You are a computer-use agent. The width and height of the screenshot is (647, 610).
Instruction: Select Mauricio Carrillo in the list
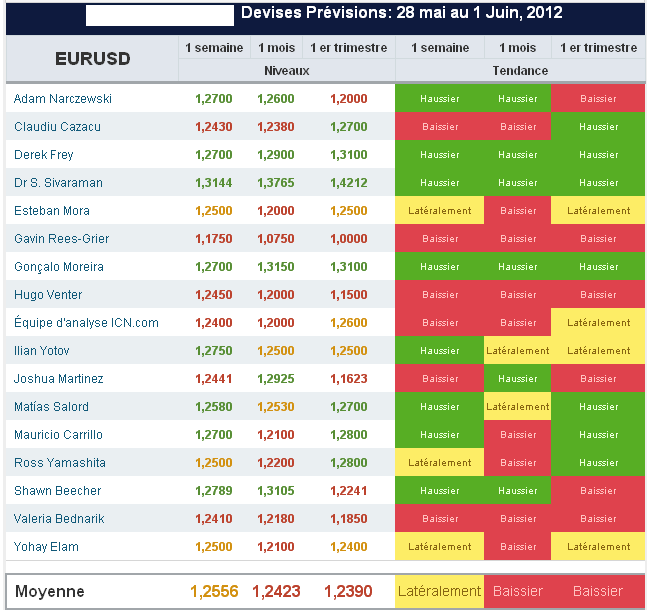(58, 435)
